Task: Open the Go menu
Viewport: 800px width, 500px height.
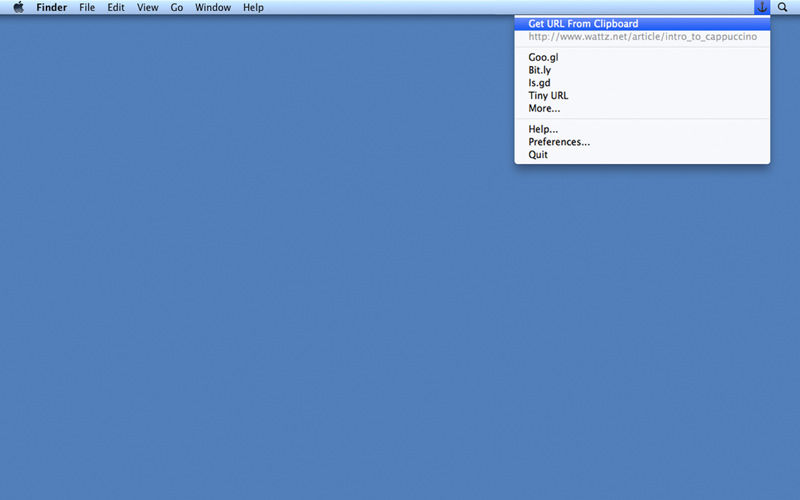Action: coord(177,7)
